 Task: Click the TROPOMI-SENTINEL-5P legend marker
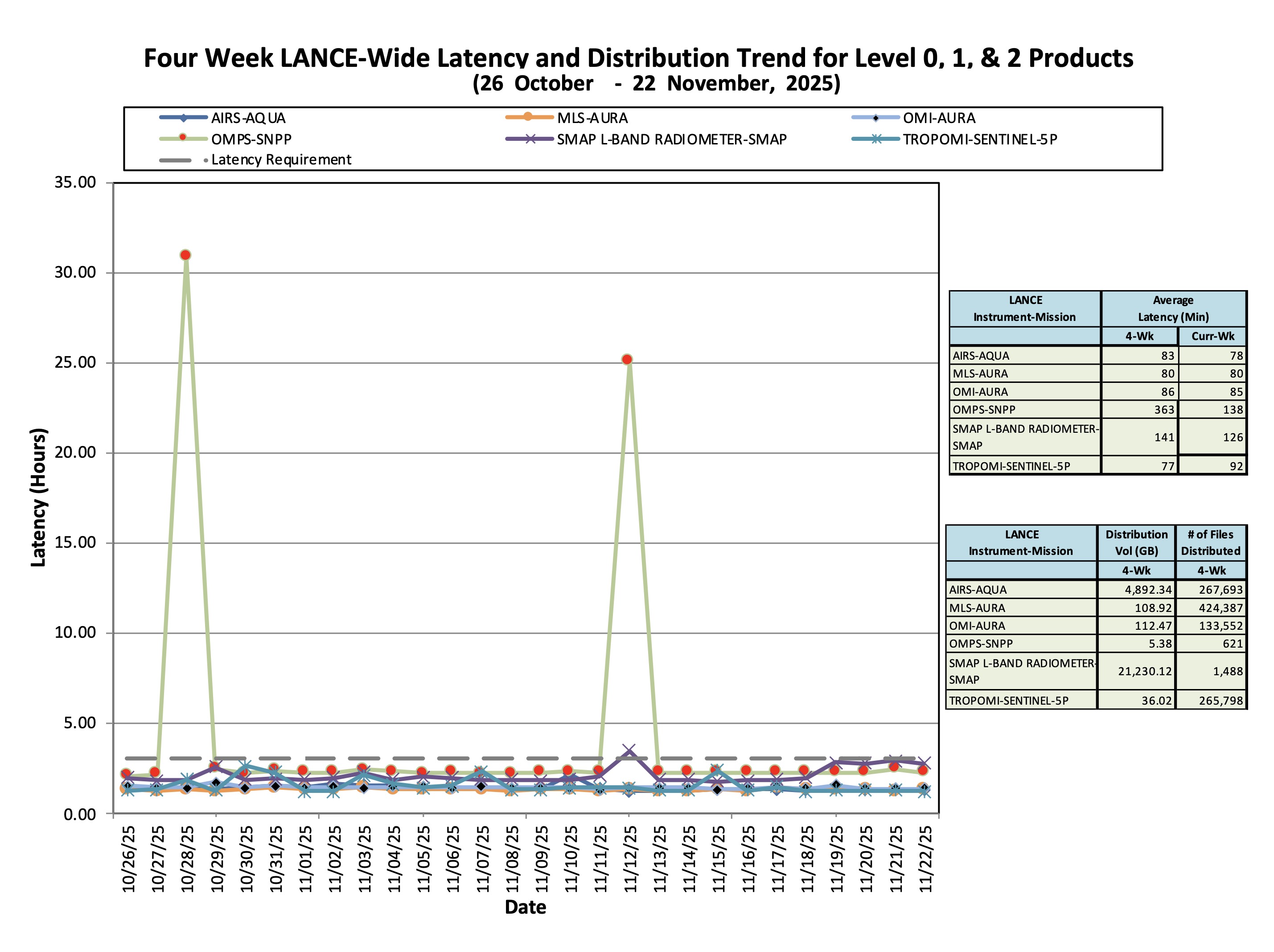875,139
